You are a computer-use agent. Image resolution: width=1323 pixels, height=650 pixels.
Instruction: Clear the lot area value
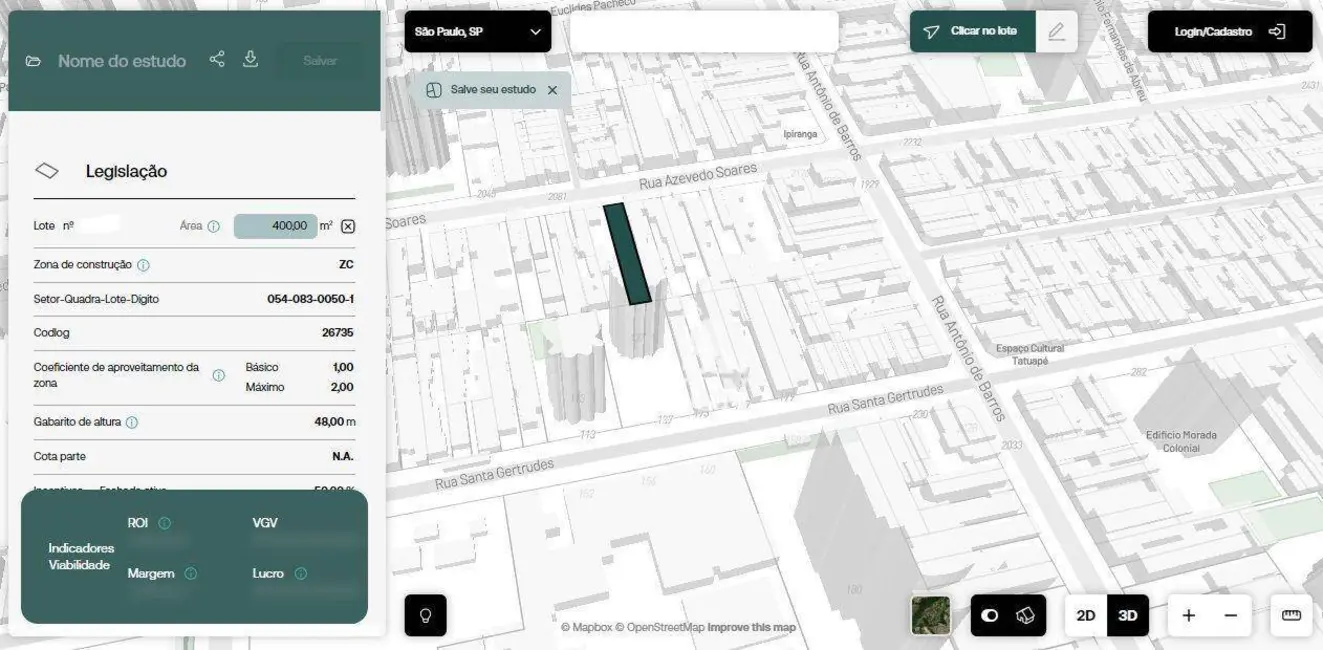348,227
